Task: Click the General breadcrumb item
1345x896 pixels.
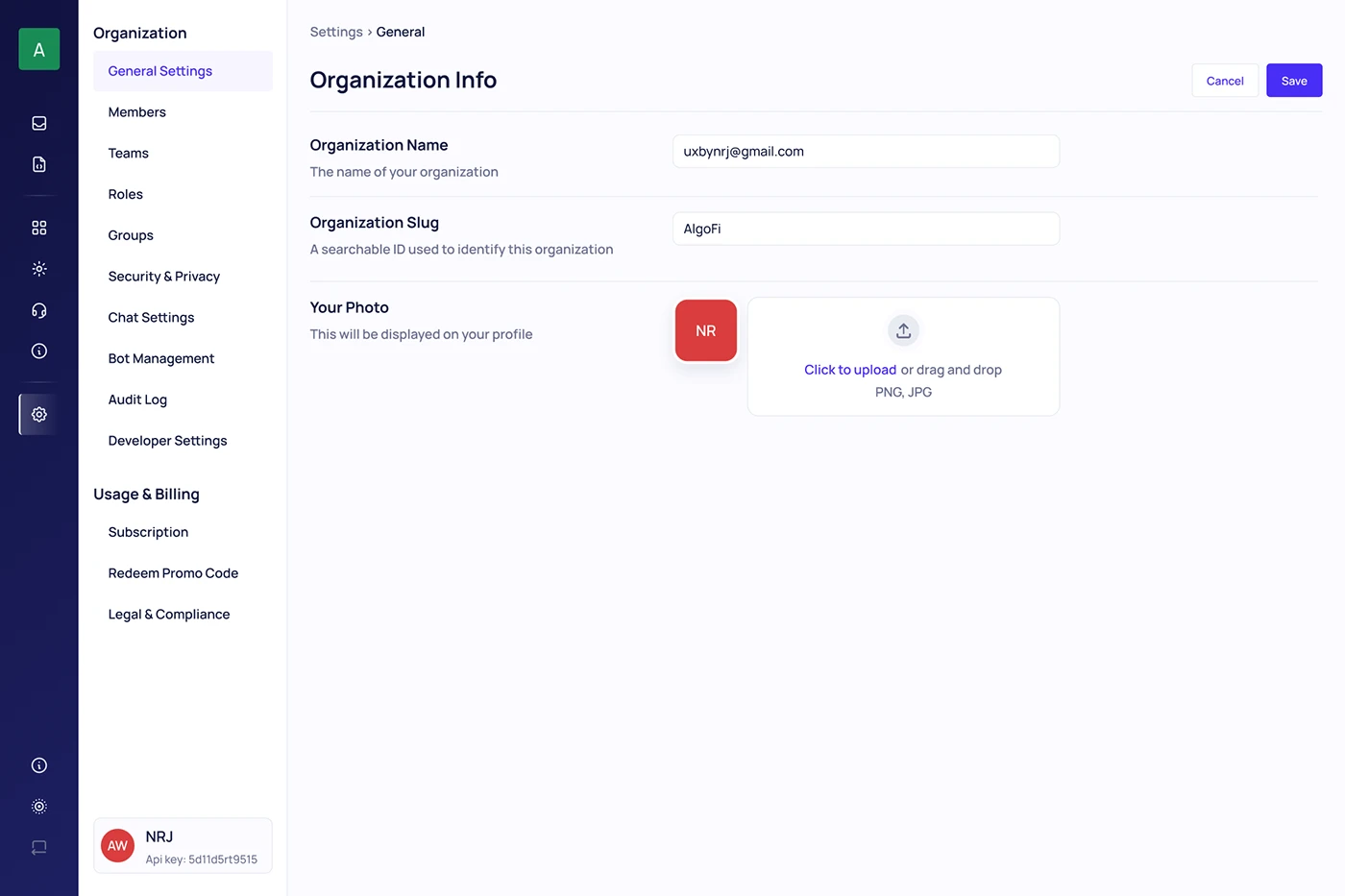Action: click(401, 32)
